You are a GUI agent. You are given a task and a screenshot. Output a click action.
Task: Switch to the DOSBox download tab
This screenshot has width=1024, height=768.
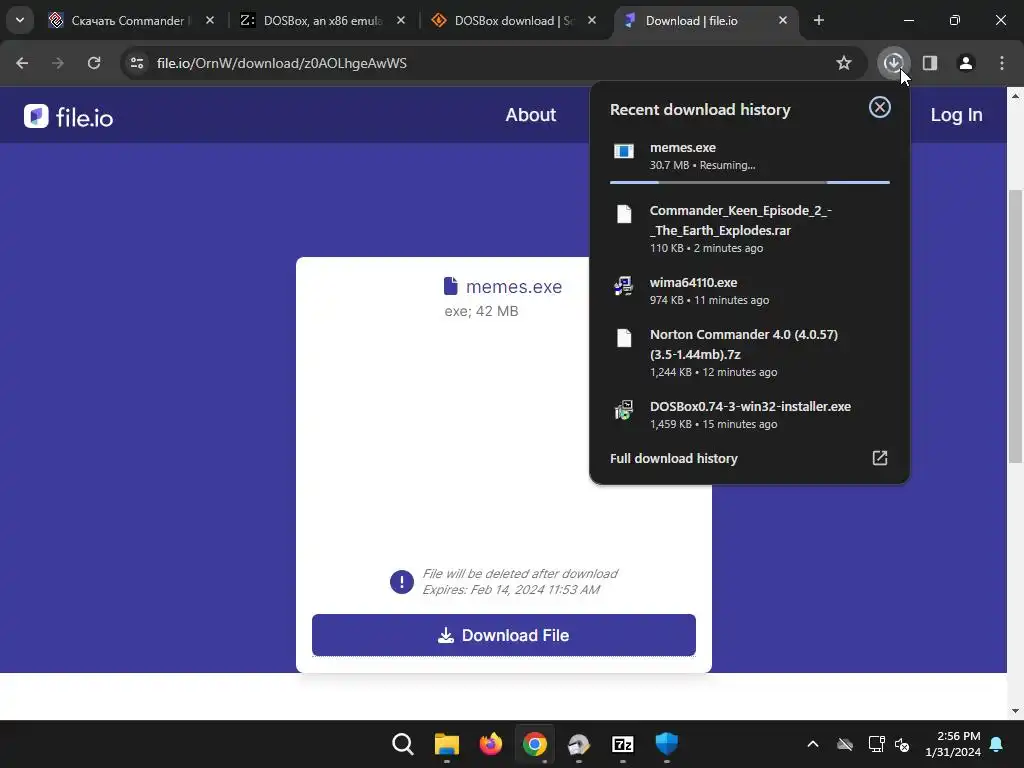click(514, 21)
